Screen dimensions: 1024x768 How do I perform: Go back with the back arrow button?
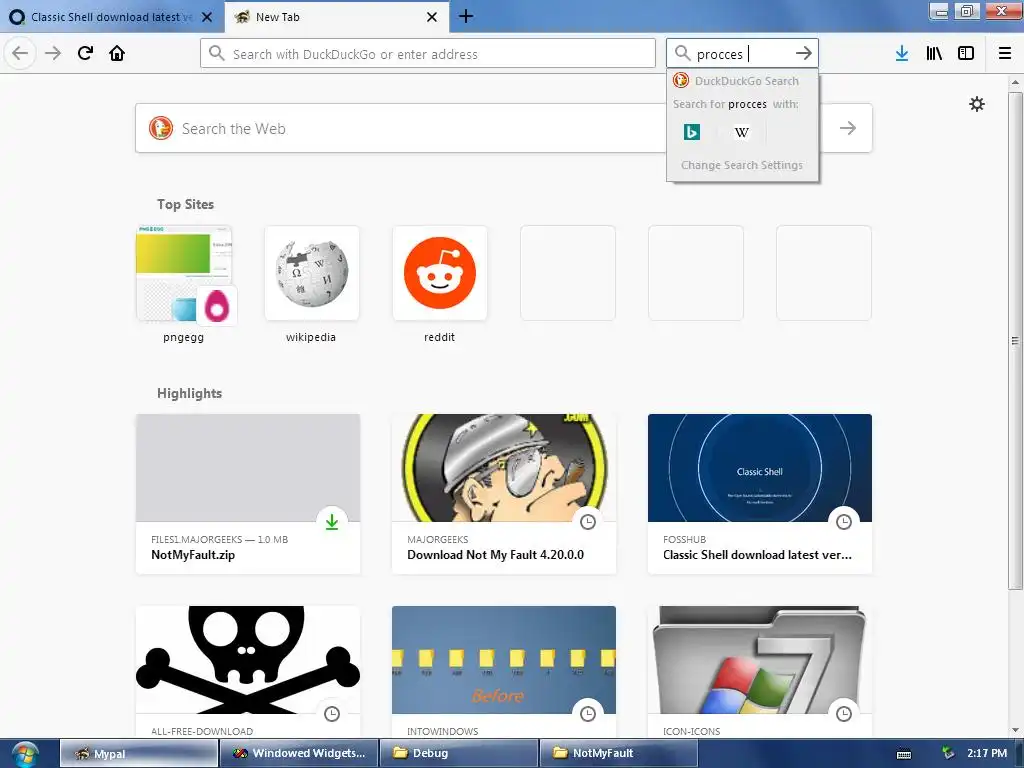(20, 53)
